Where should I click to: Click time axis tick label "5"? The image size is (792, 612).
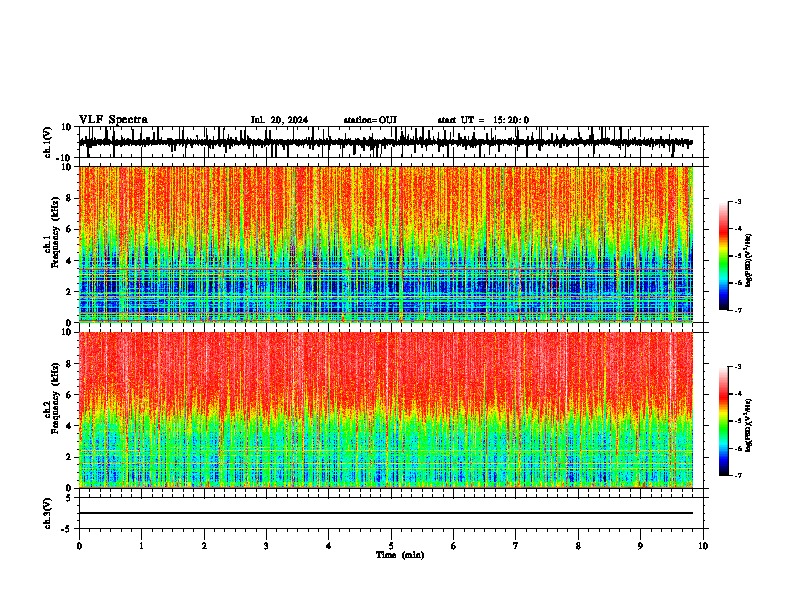(x=391, y=546)
